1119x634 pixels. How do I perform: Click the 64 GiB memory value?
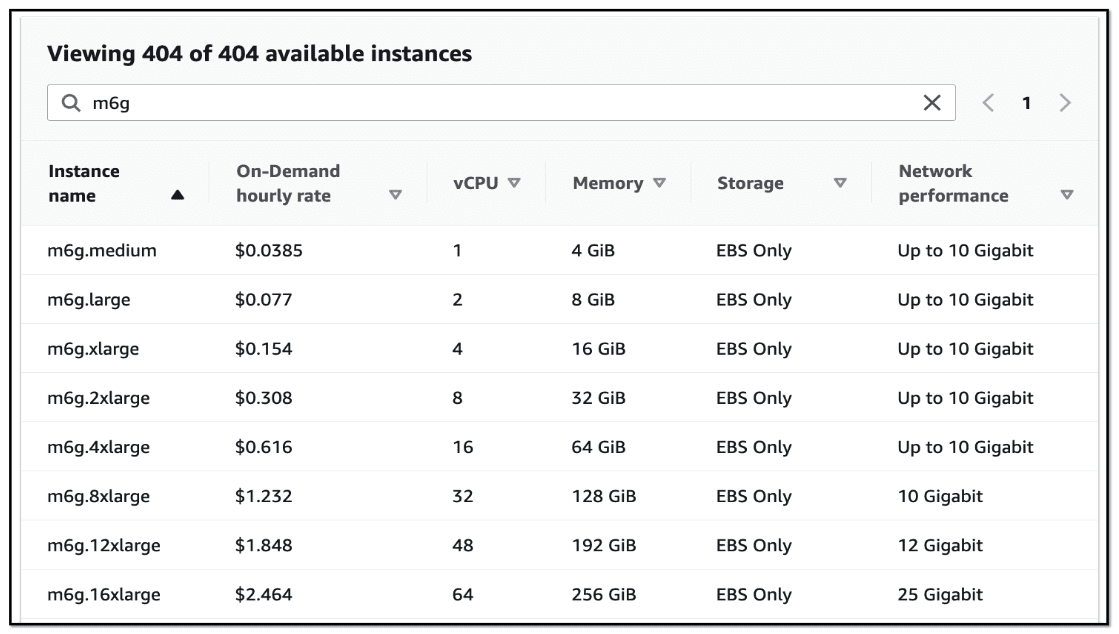[x=599, y=448]
